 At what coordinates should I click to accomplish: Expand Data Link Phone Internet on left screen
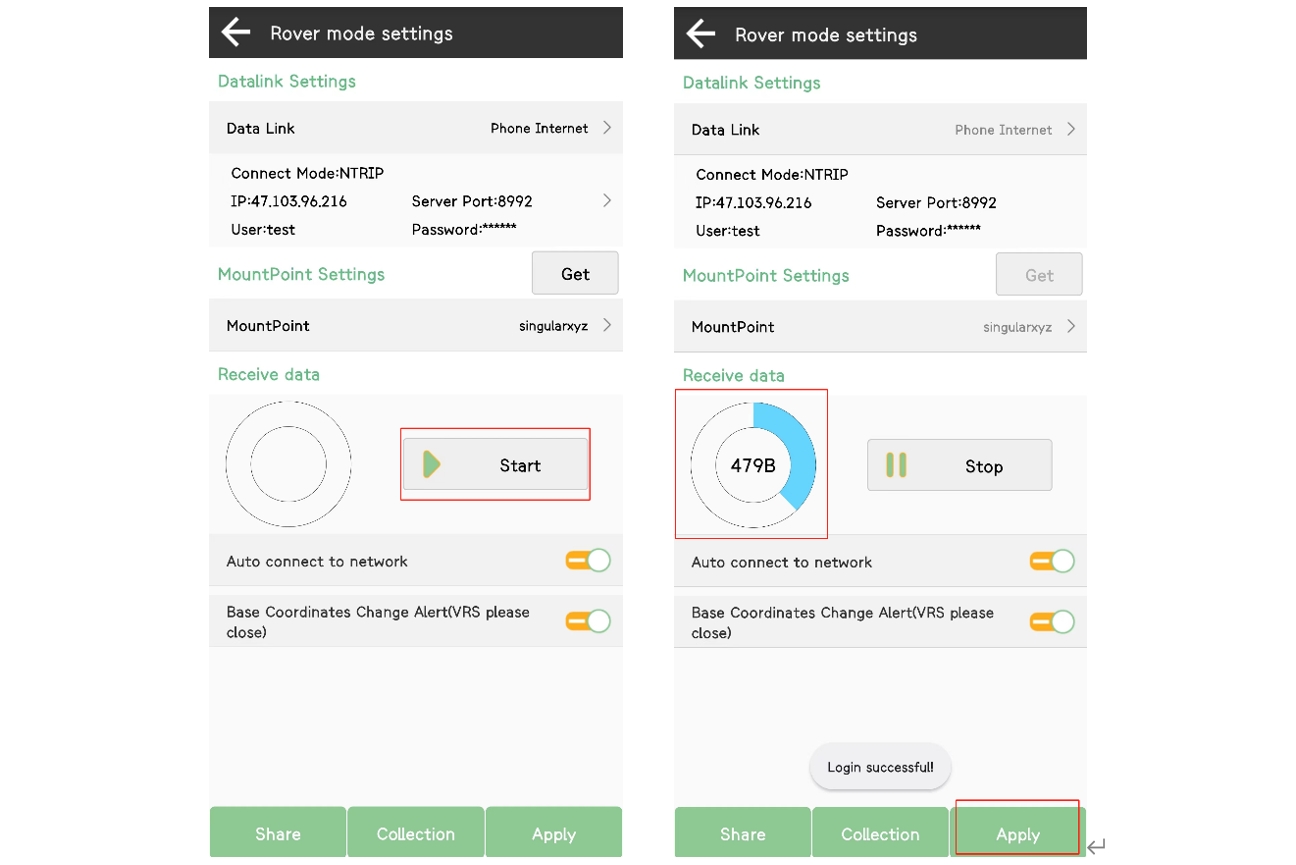tap(607, 128)
